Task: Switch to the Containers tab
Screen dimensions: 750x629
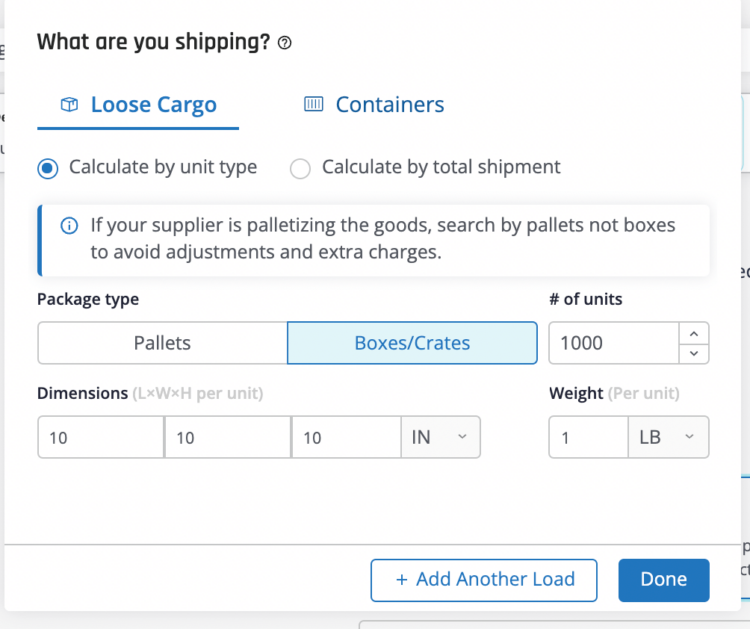Action: pyautogui.click(x=374, y=105)
